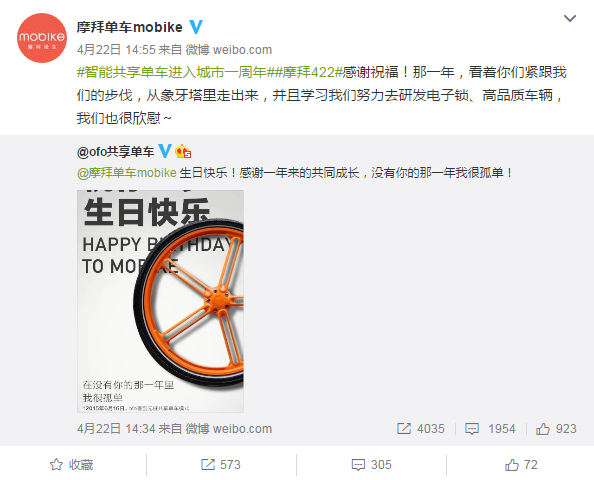Open the @ofo共享单车 account link
Viewport: 594px width, 480px height.
click(116, 152)
